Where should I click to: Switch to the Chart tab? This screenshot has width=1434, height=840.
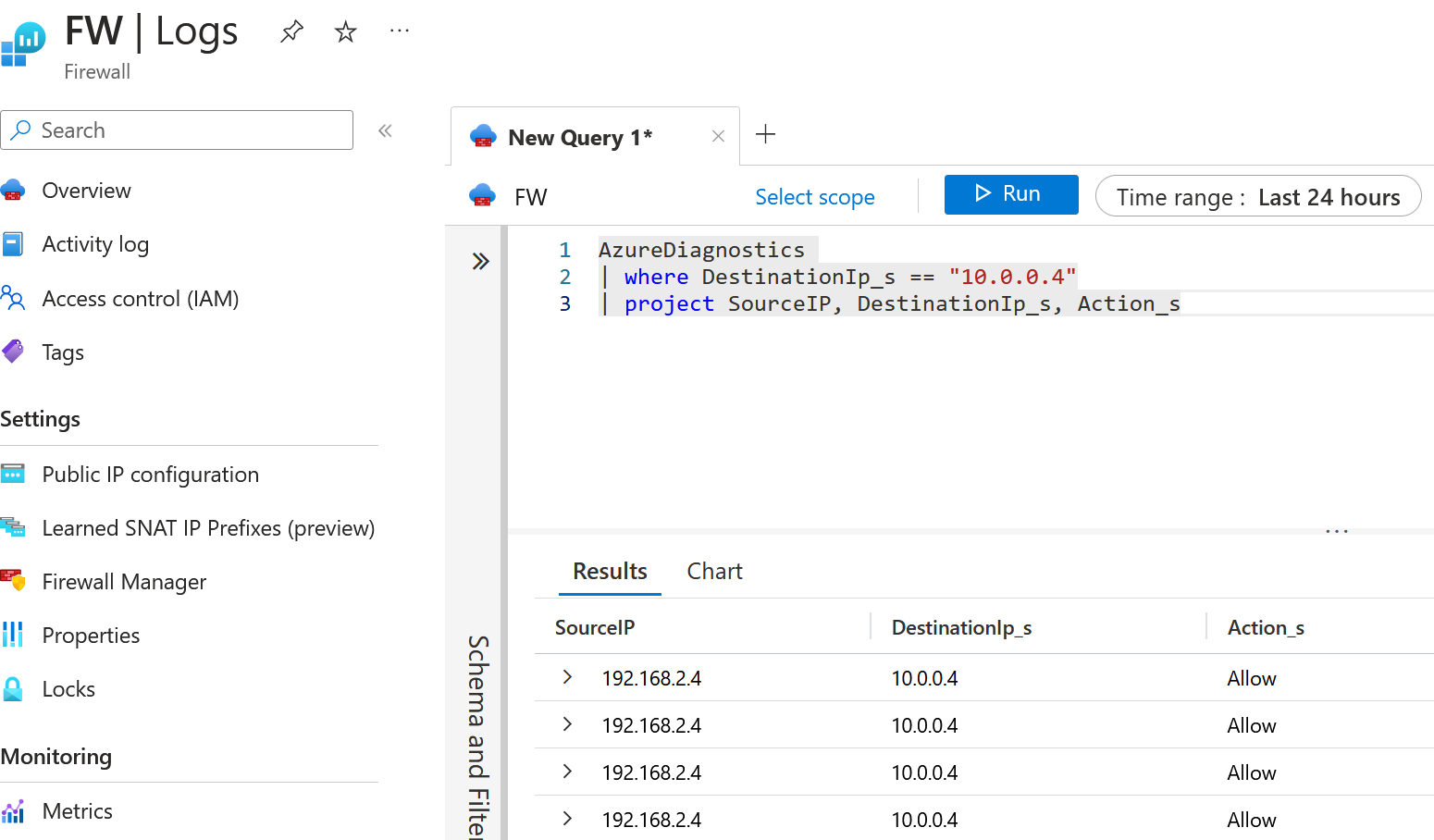[x=714, y=571]
